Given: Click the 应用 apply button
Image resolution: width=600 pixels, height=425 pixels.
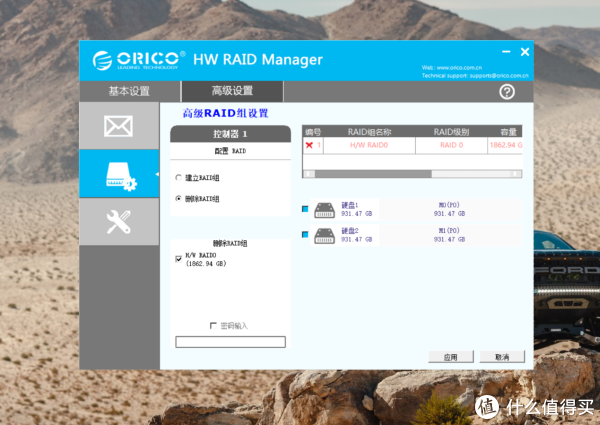Looking at the screenshot, I should 450,356.
